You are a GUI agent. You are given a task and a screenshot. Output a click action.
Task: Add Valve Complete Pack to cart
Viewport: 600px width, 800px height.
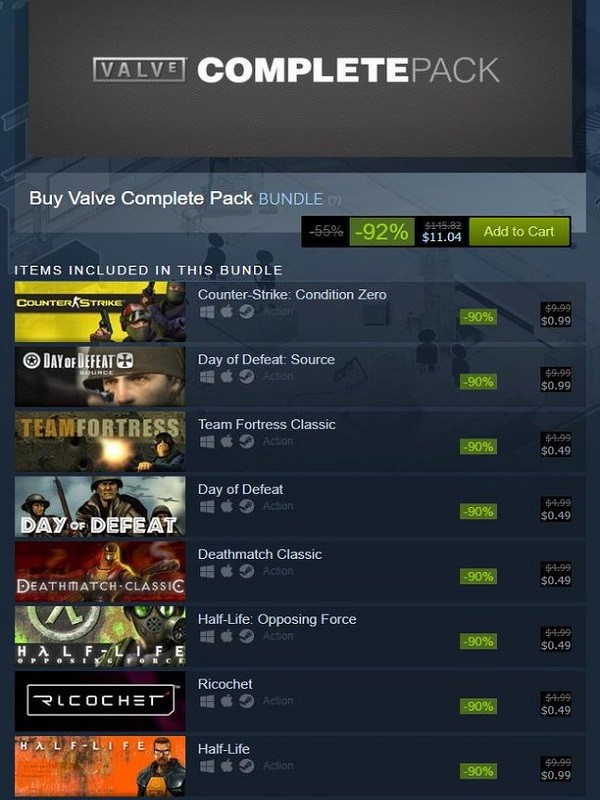519,232
